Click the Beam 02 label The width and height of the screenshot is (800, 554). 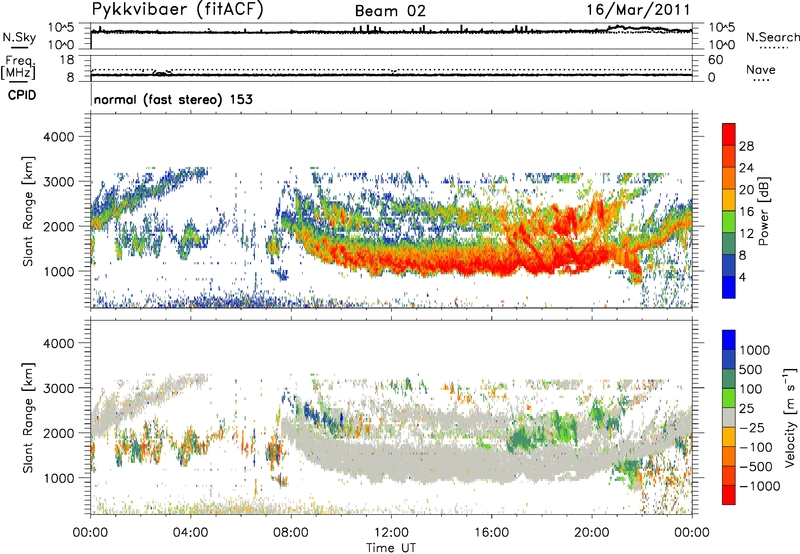point(390,11)
